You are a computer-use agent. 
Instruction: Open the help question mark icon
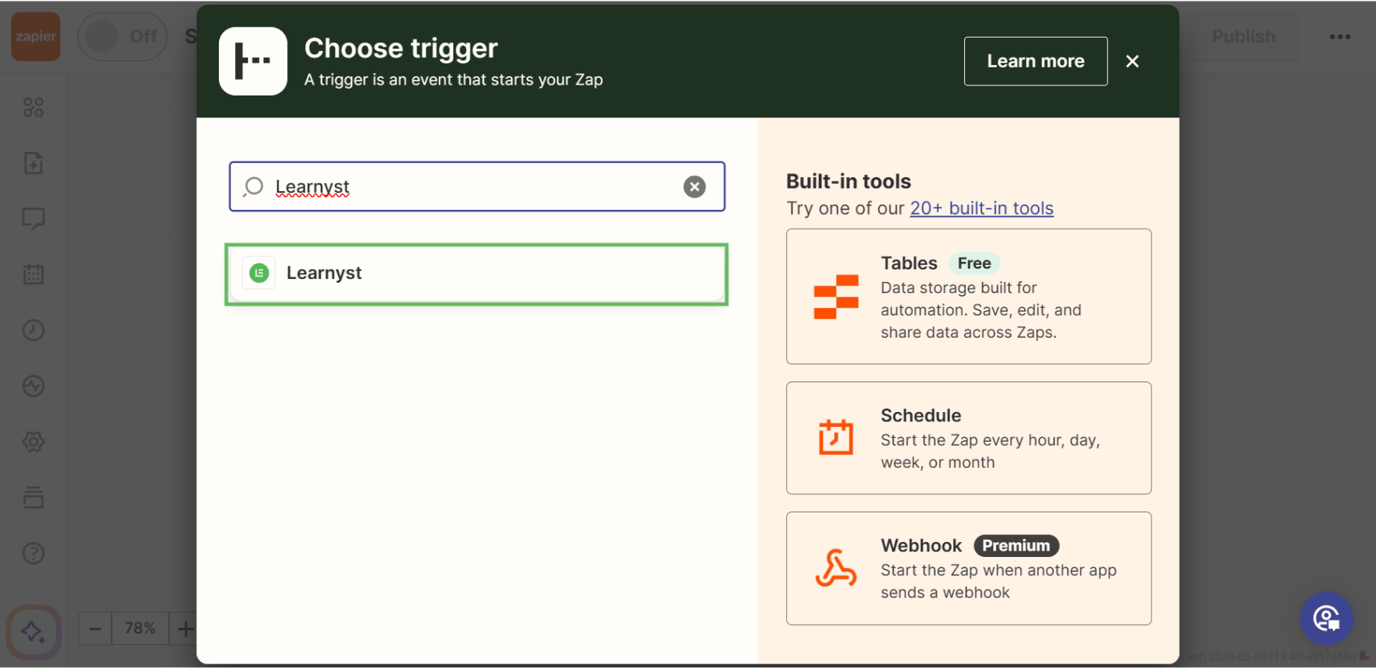tap(33, 553)
